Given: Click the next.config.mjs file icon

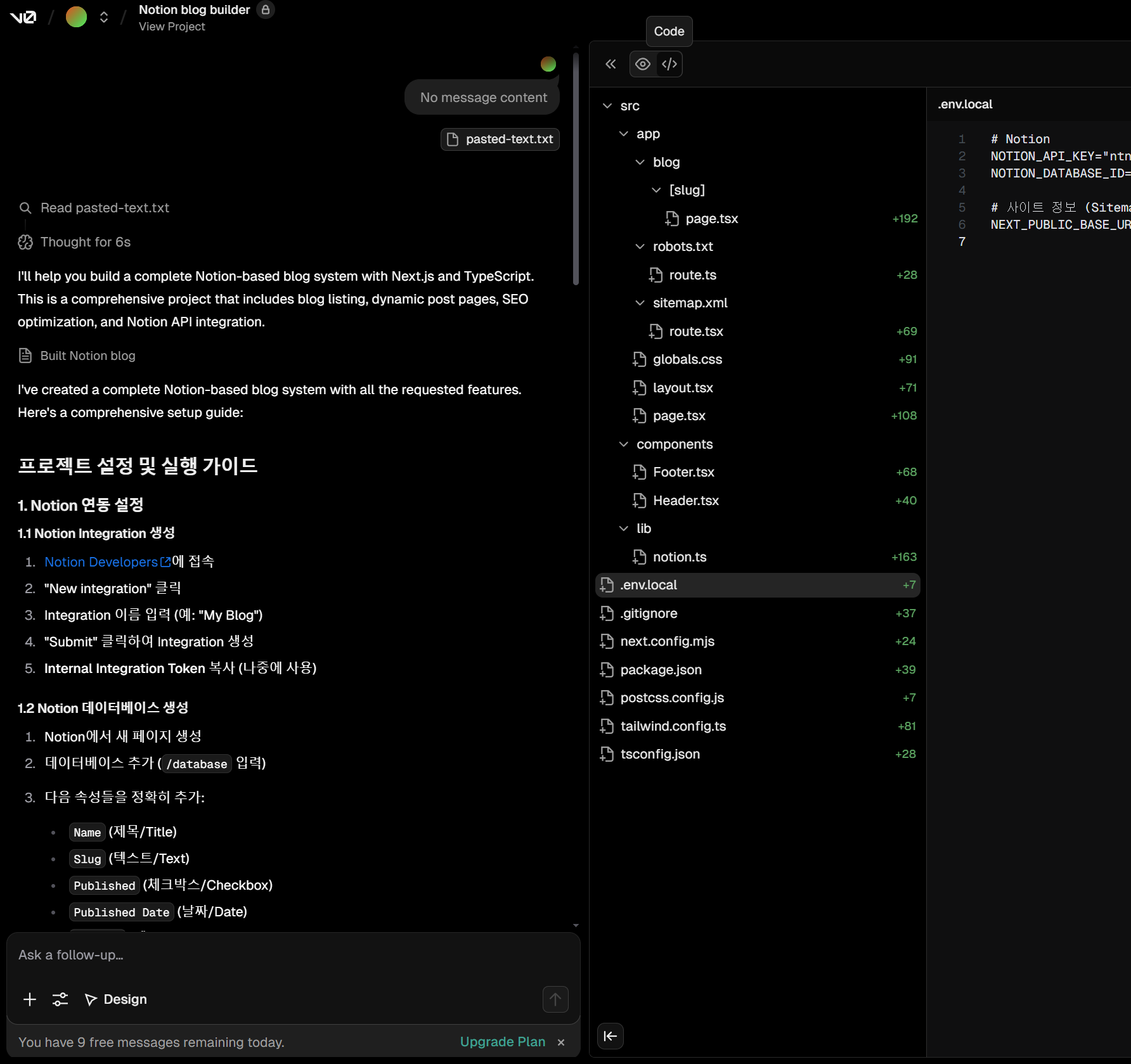Looking at the screenshot, I should (x=607, y=641).
